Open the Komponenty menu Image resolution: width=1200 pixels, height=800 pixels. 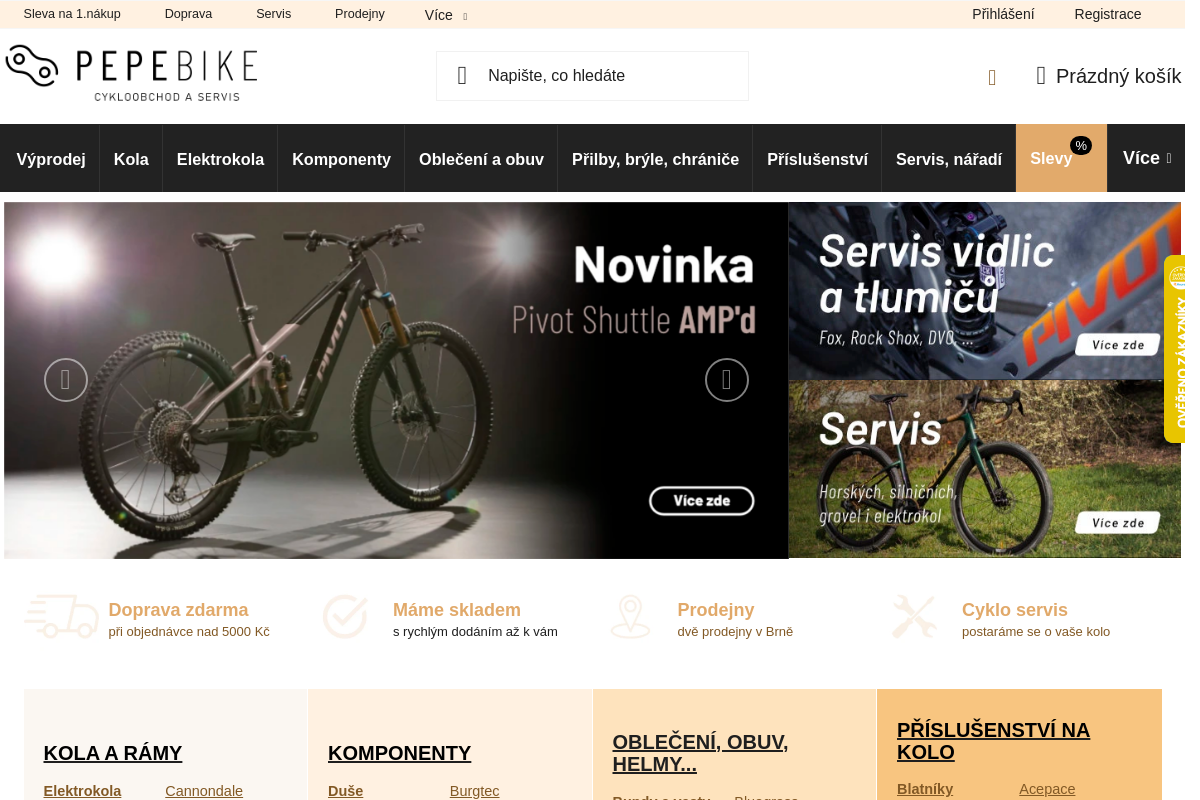click(341, 158)
